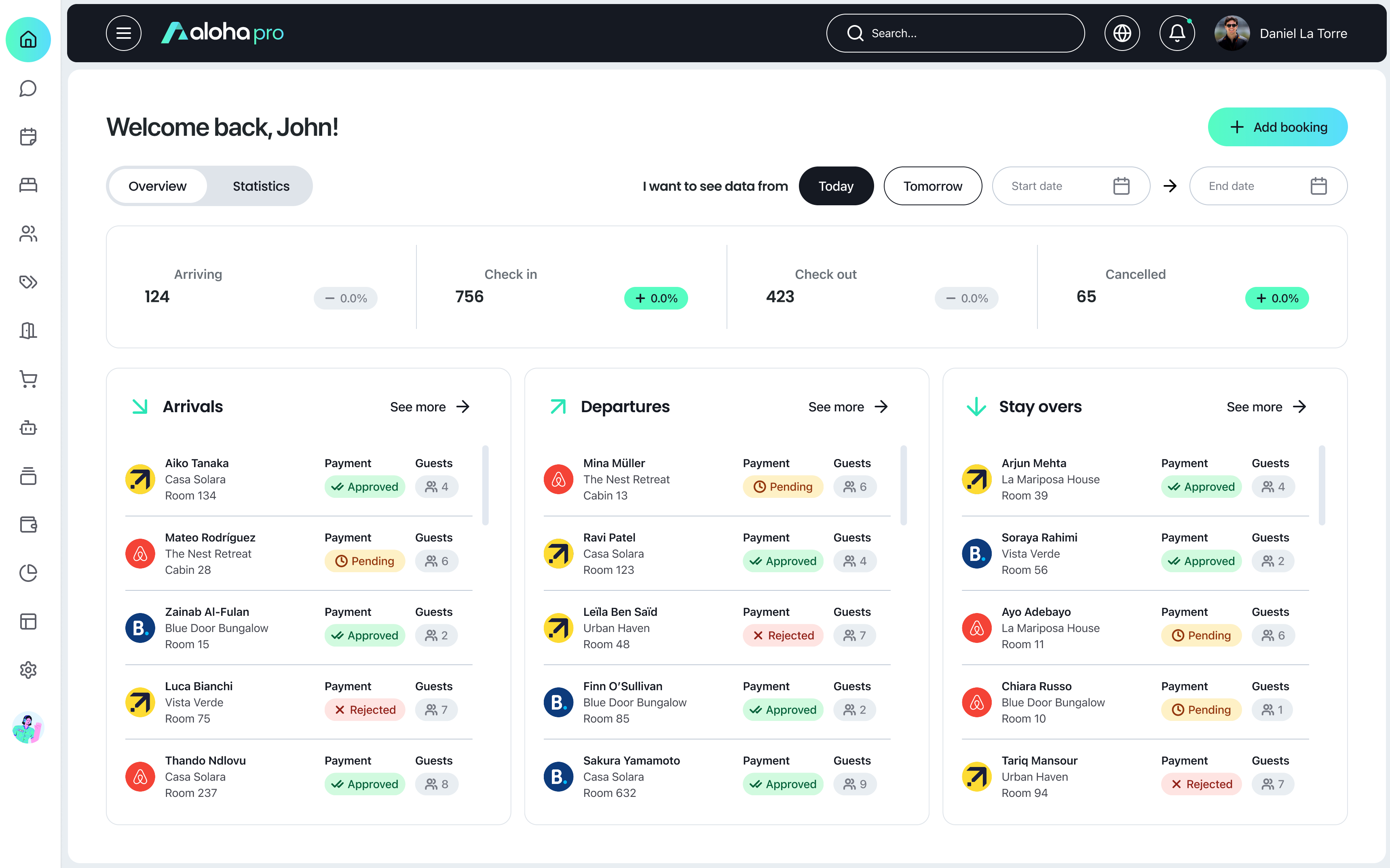Open the bed rooms sidebar icon
The width and height of the screenshot is (1390, 868).
(28, 185)
